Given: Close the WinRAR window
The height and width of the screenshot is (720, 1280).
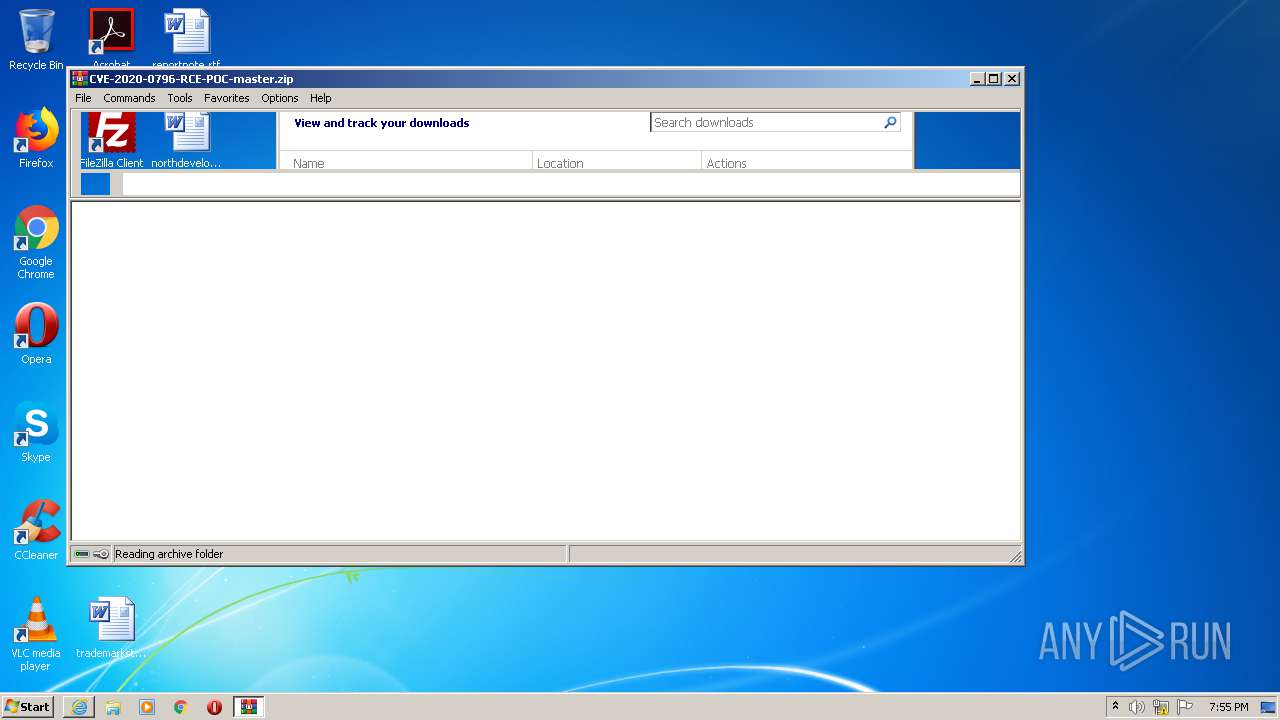Looking at the screenshot, I should (x=1012, y=79).
